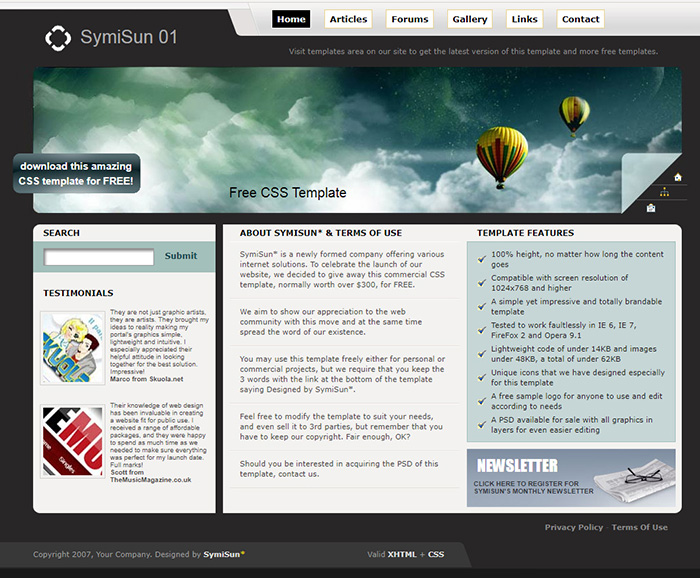
Task: Click checkmark beside 'A simple yet impressive'
Action: 481,307
